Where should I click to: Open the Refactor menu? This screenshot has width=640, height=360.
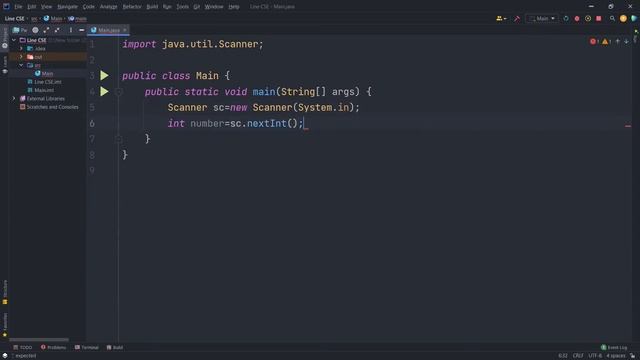132,7
